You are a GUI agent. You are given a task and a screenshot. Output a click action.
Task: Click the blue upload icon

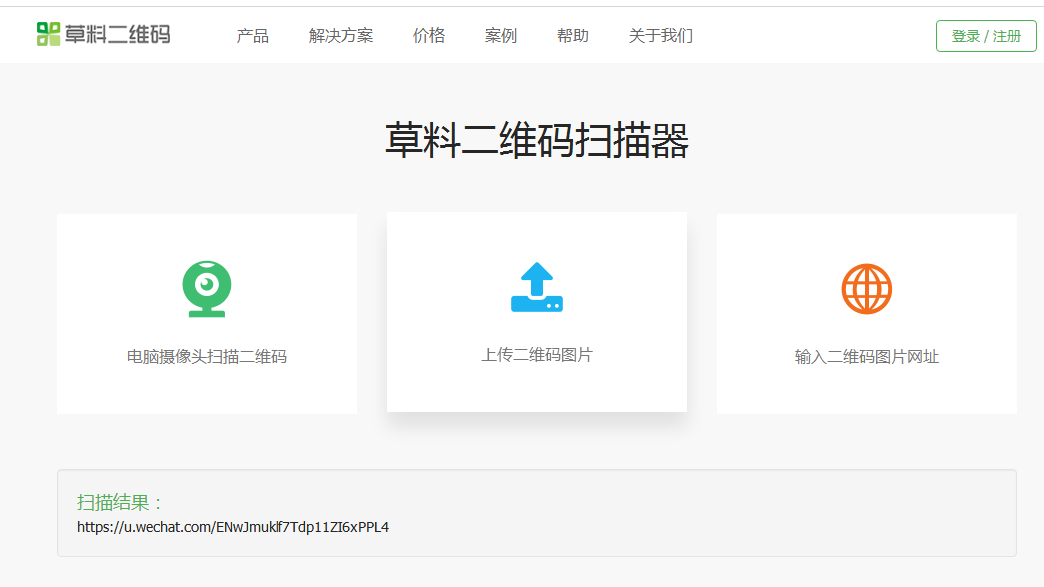coord(537,287)
